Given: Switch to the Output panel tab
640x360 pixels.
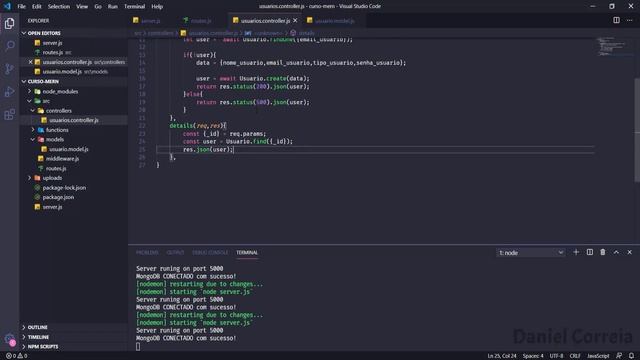Looking at the screenshot, I should click(x=175, y=253).
